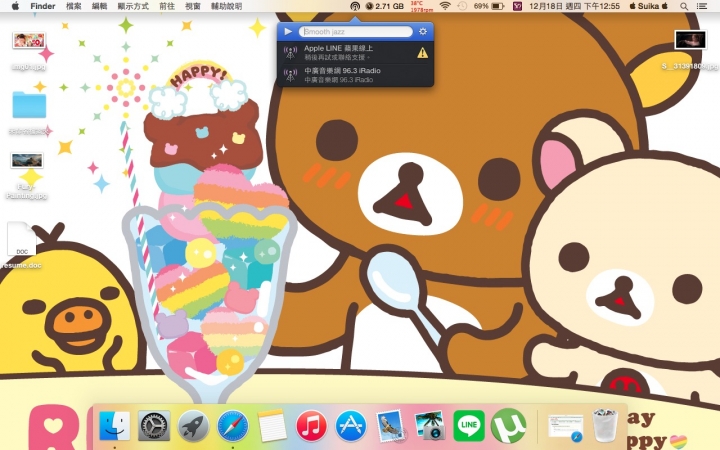Screen dimensions: 720x450
Task: Open the App Store from the Dock
Action: tap(351, 426)
